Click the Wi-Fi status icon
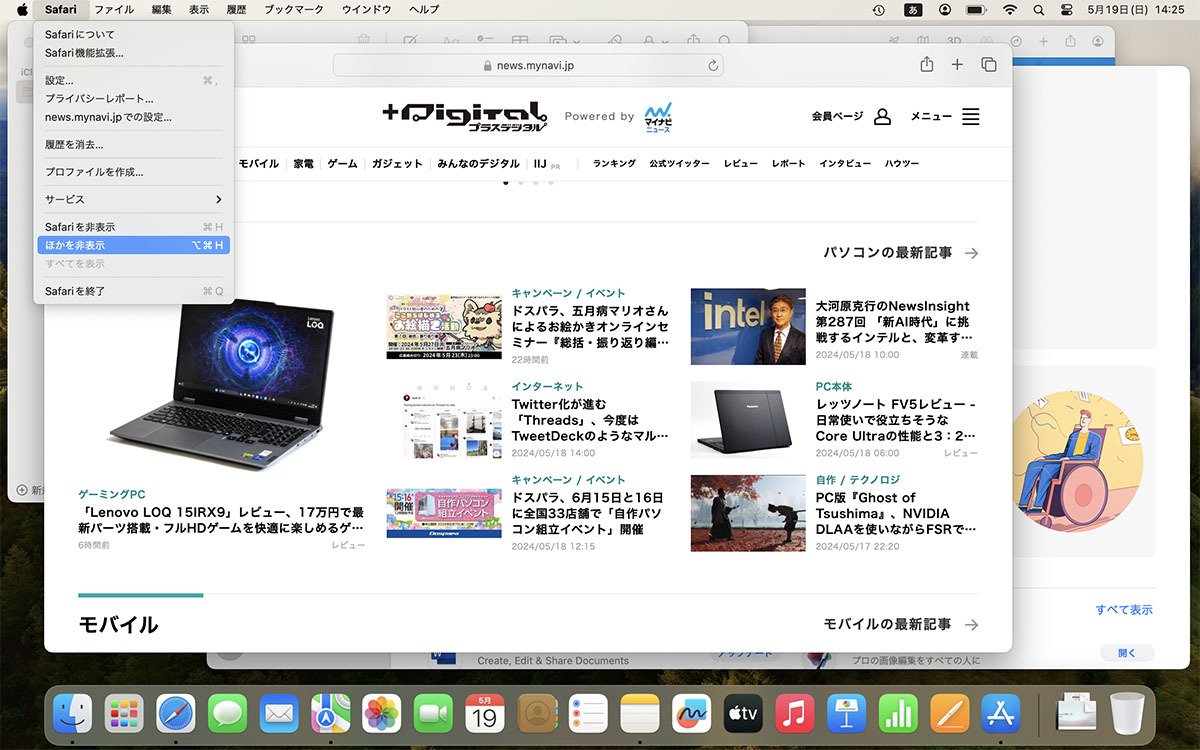 [x=1009, y=10]
